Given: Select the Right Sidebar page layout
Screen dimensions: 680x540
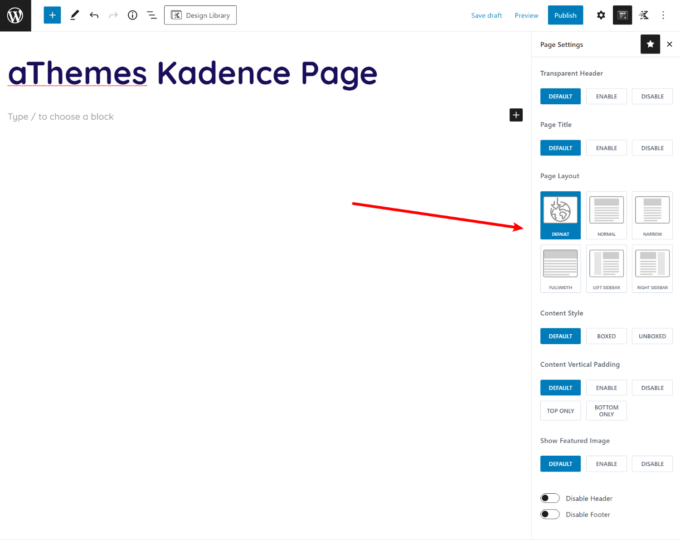Looking at the screenshot, I should 652,268.
